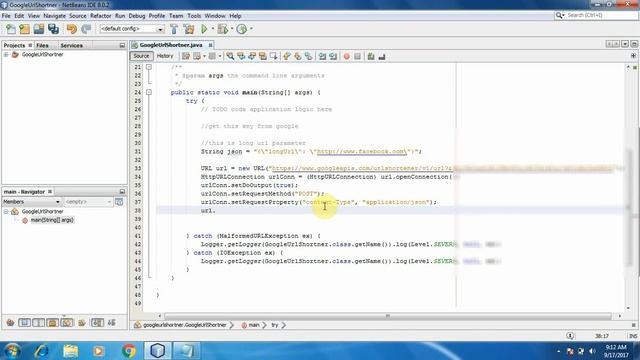Toggle Show Fields filter in Navigator
The image size is (640, 360).
(x=24, y=323)
